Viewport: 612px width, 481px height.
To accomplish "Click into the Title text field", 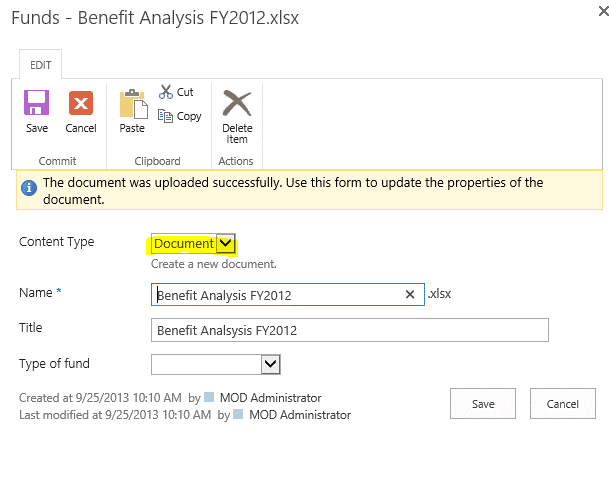I will coord(350,330).
